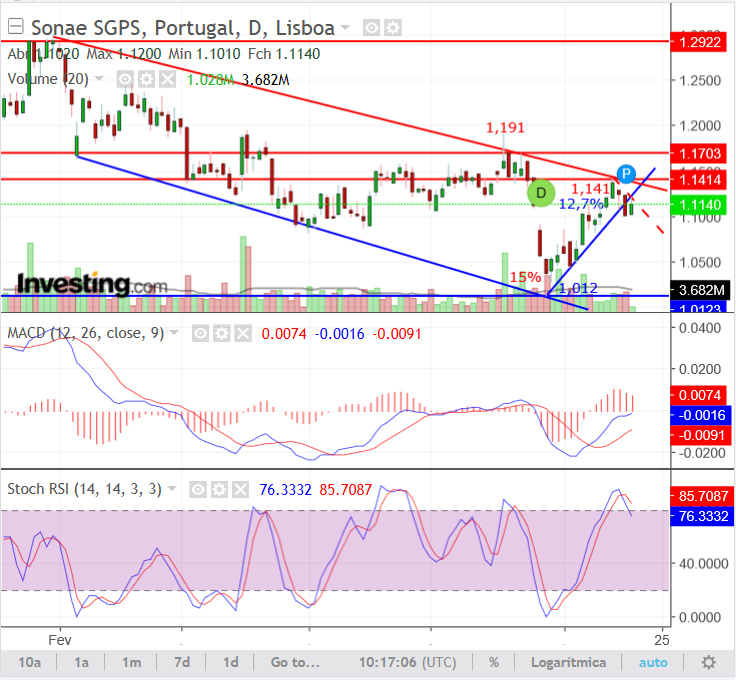This screenshot has width=736, height=680.
Task: Click the Fev label on time axis
Action: [x=60, y=640]
